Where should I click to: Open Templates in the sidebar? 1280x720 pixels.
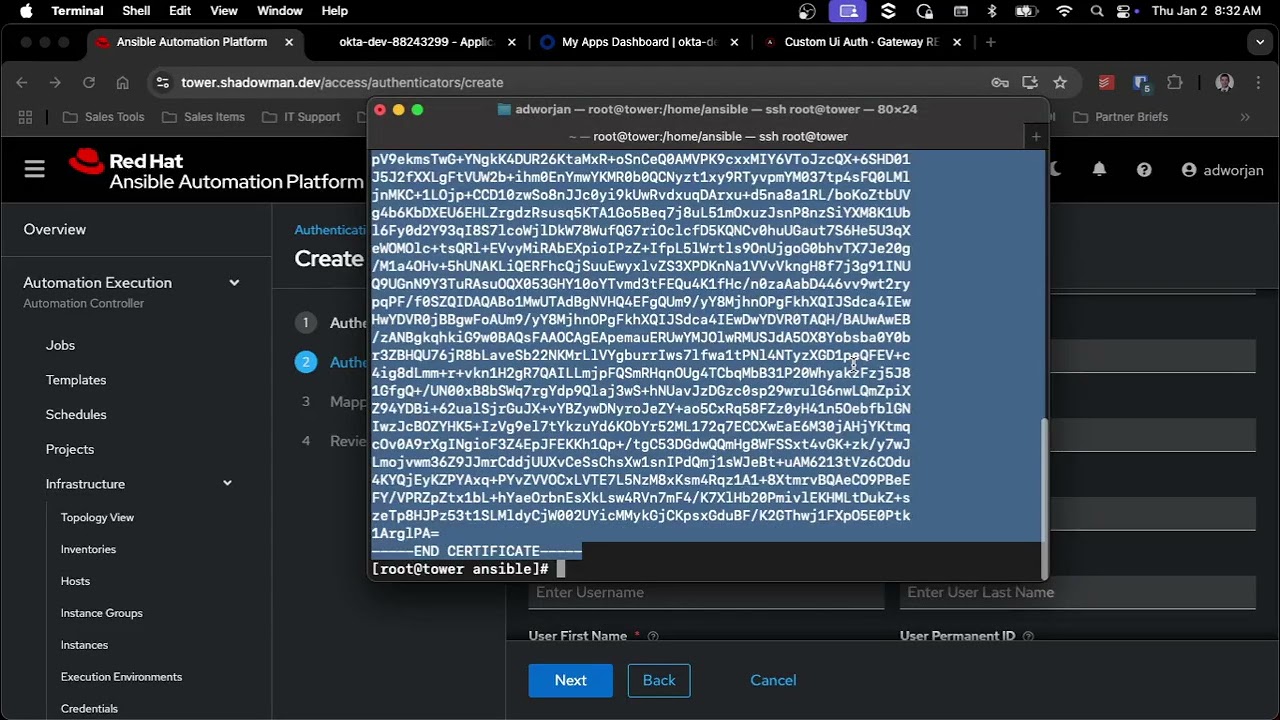(x=76, y=380)
